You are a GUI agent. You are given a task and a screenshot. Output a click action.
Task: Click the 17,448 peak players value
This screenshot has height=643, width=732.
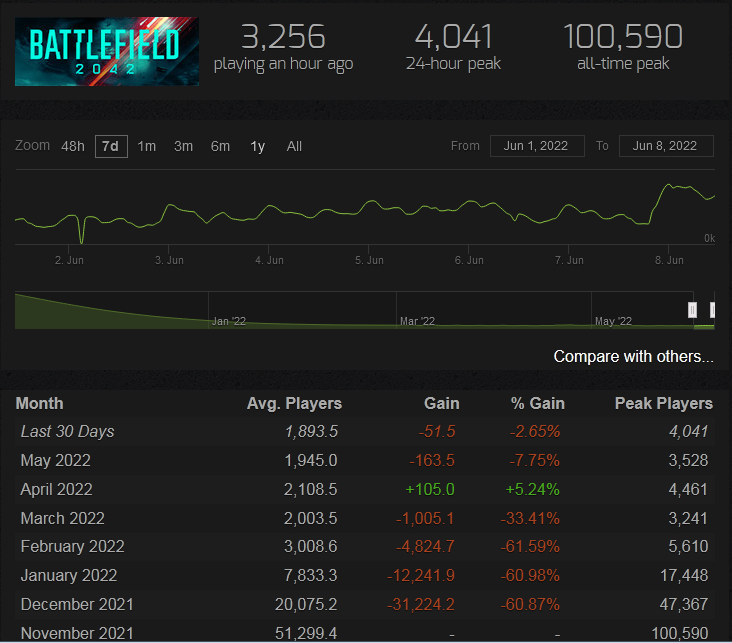point(684,576)
